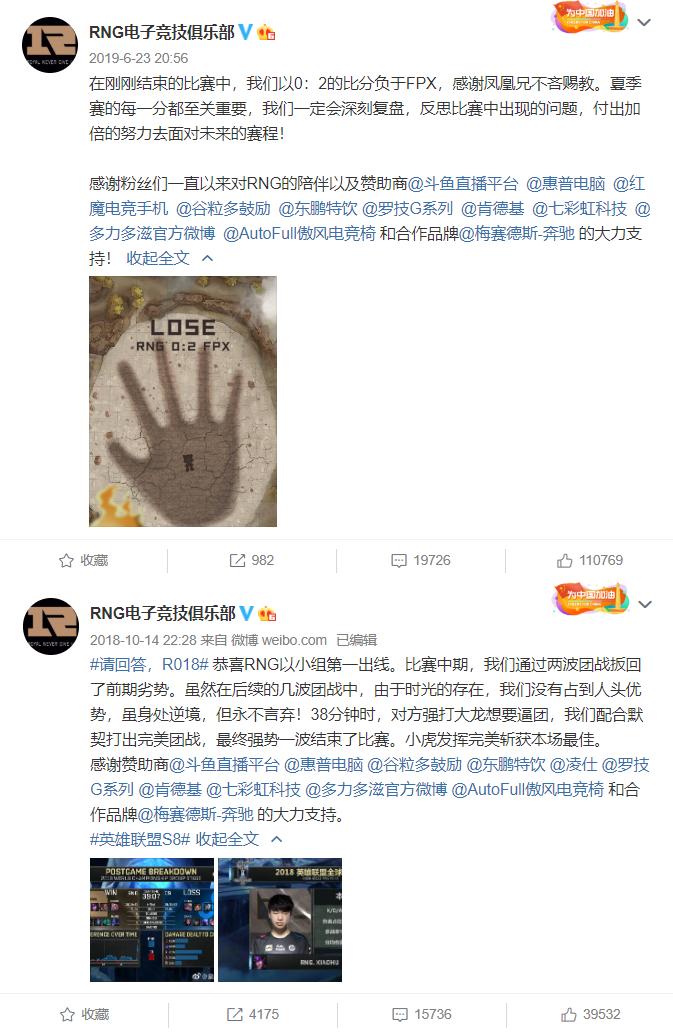Repost the second post showing 4175
This screenshot has height=1034, width=673.
(x=252, y=1014)
